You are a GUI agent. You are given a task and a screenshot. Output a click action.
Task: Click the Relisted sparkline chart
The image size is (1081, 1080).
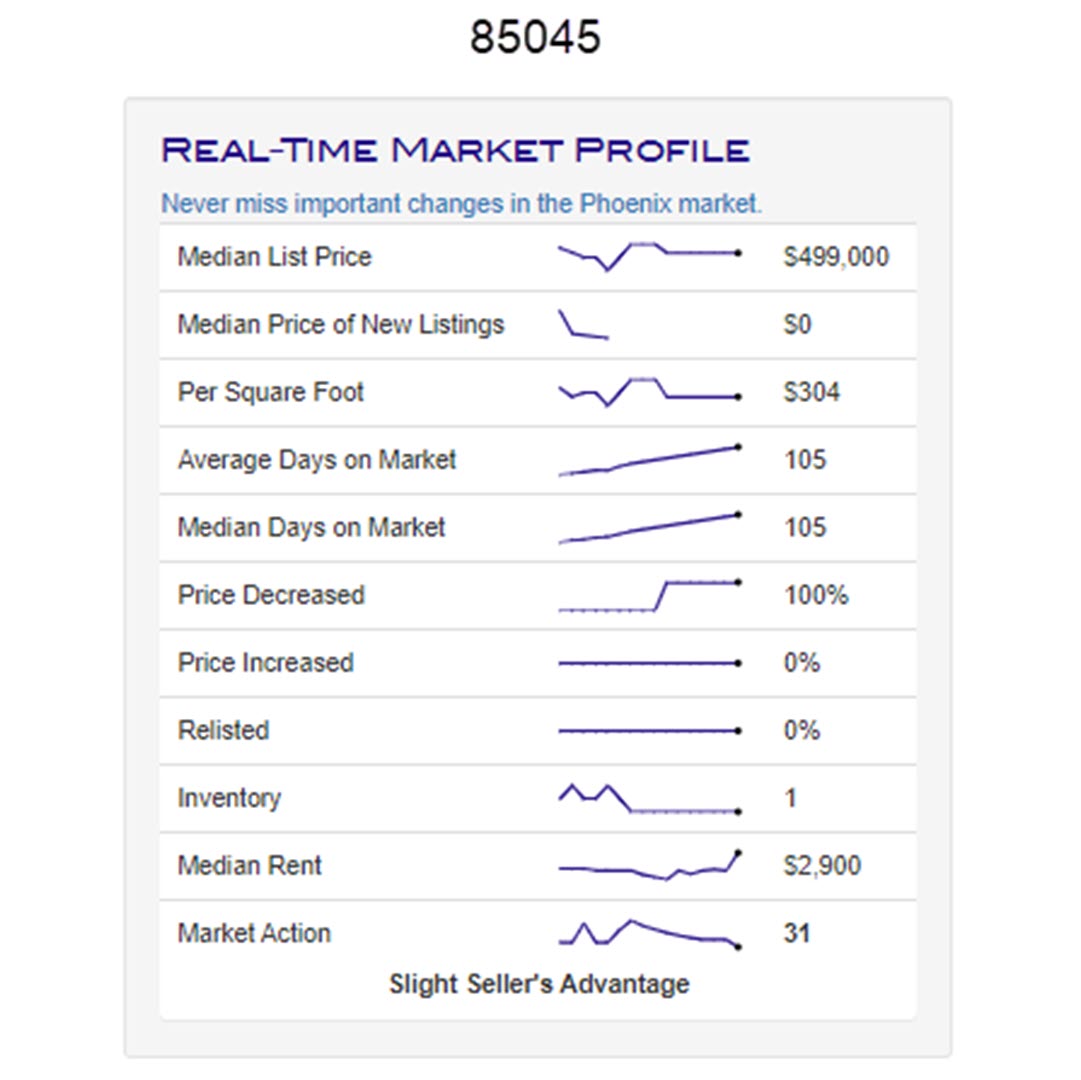coord(648,731)
